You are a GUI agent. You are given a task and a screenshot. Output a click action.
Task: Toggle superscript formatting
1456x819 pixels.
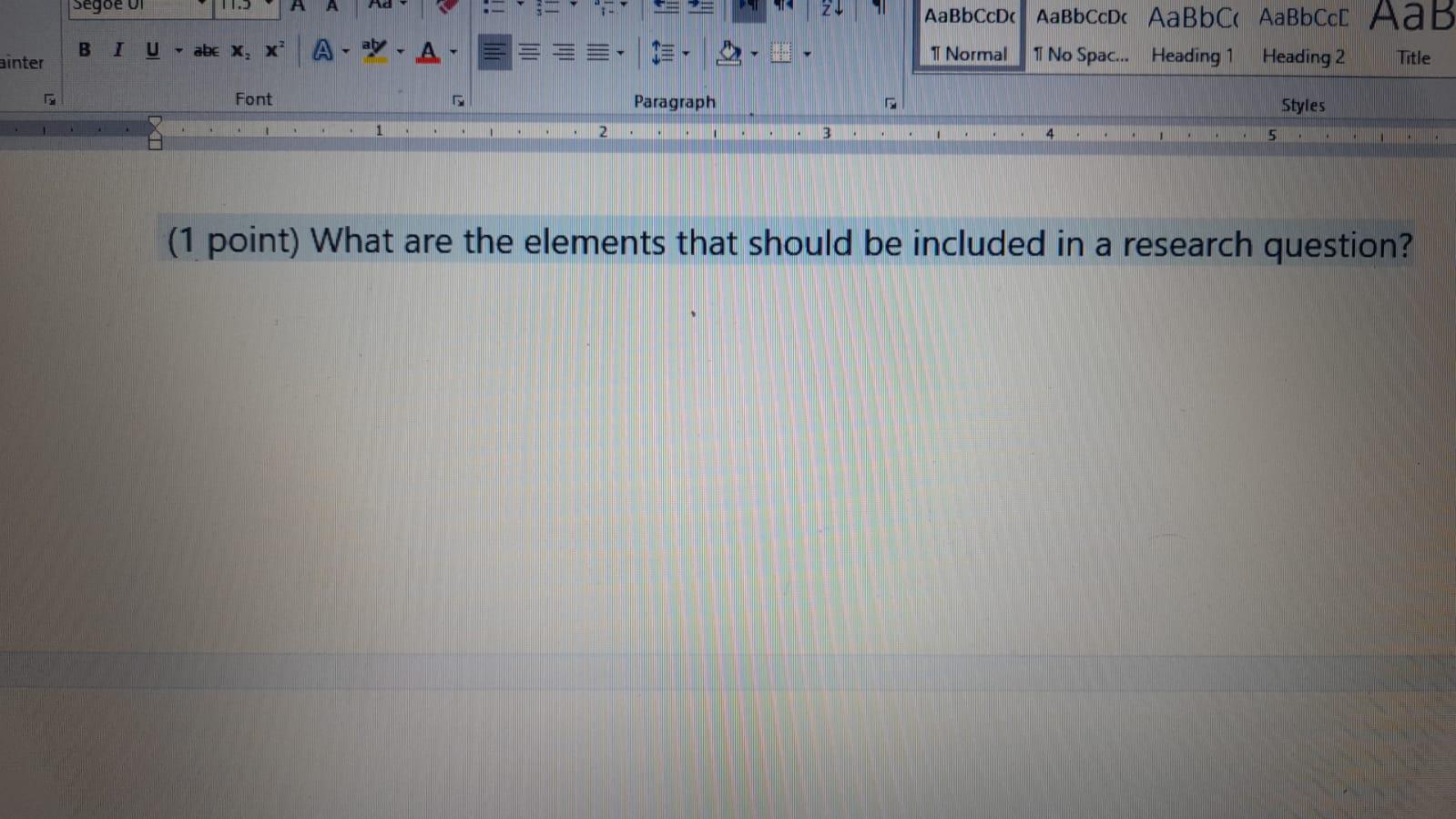tap(274, 50)
